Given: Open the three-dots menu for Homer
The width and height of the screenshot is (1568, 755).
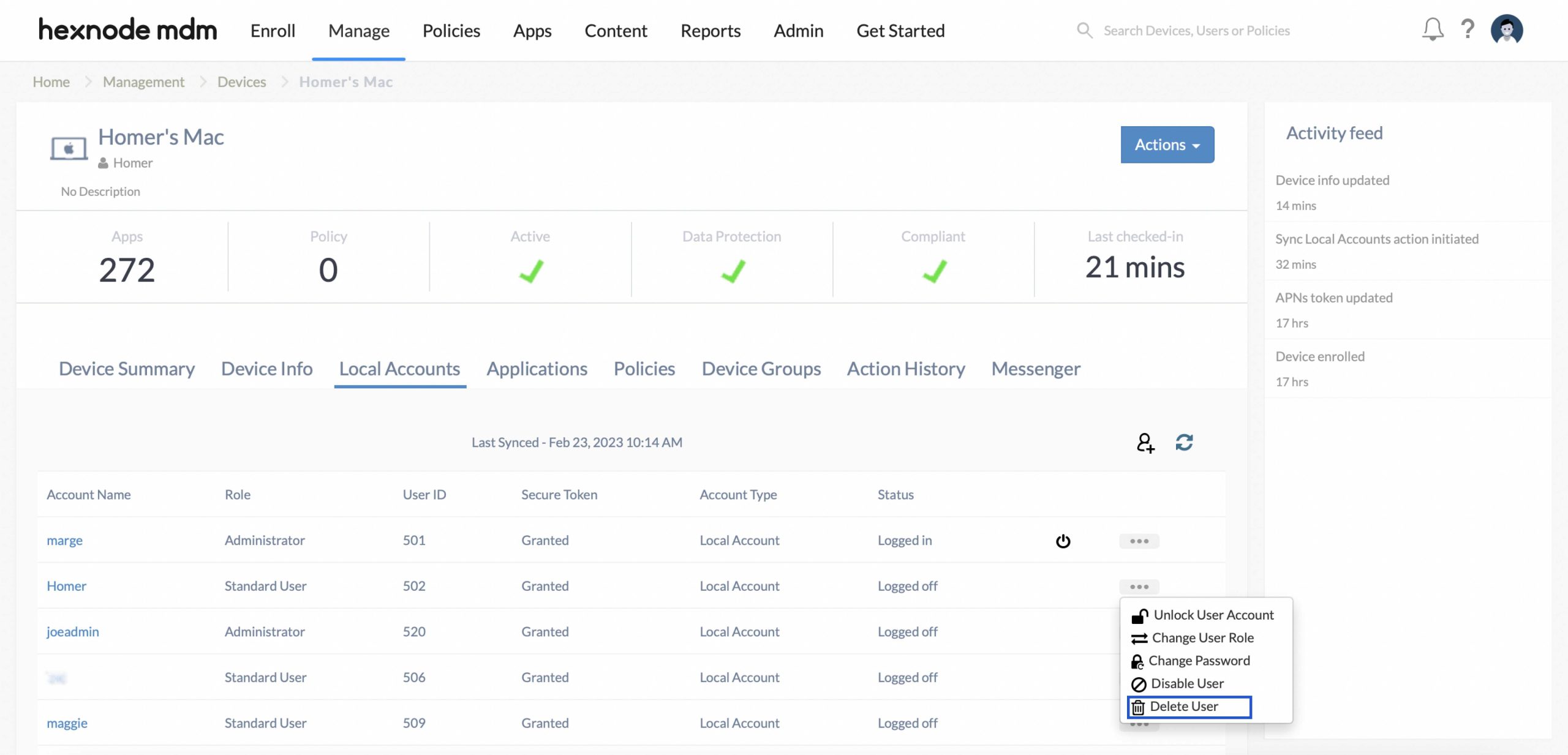Looking at the screenshot, I should pyautogui.click(x=1139, y=587).
